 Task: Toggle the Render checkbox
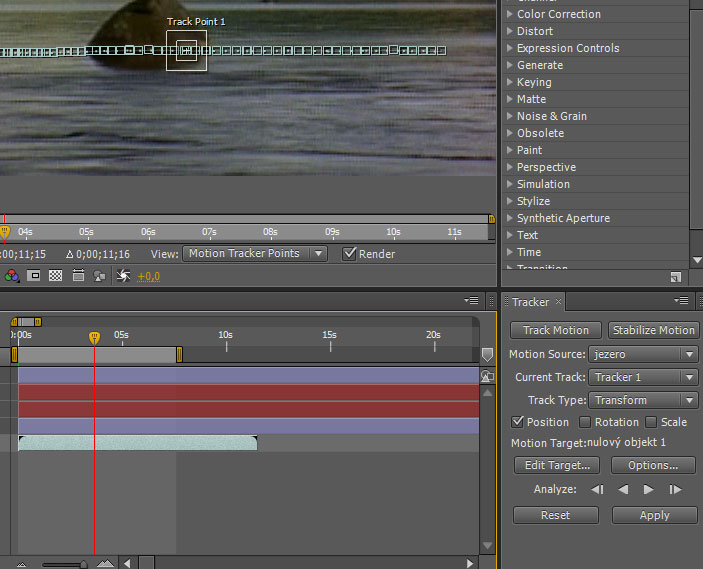tap(349, 254)
